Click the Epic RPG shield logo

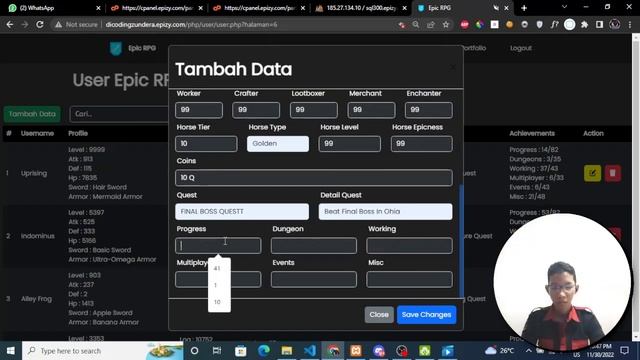(x=116, y=48)
